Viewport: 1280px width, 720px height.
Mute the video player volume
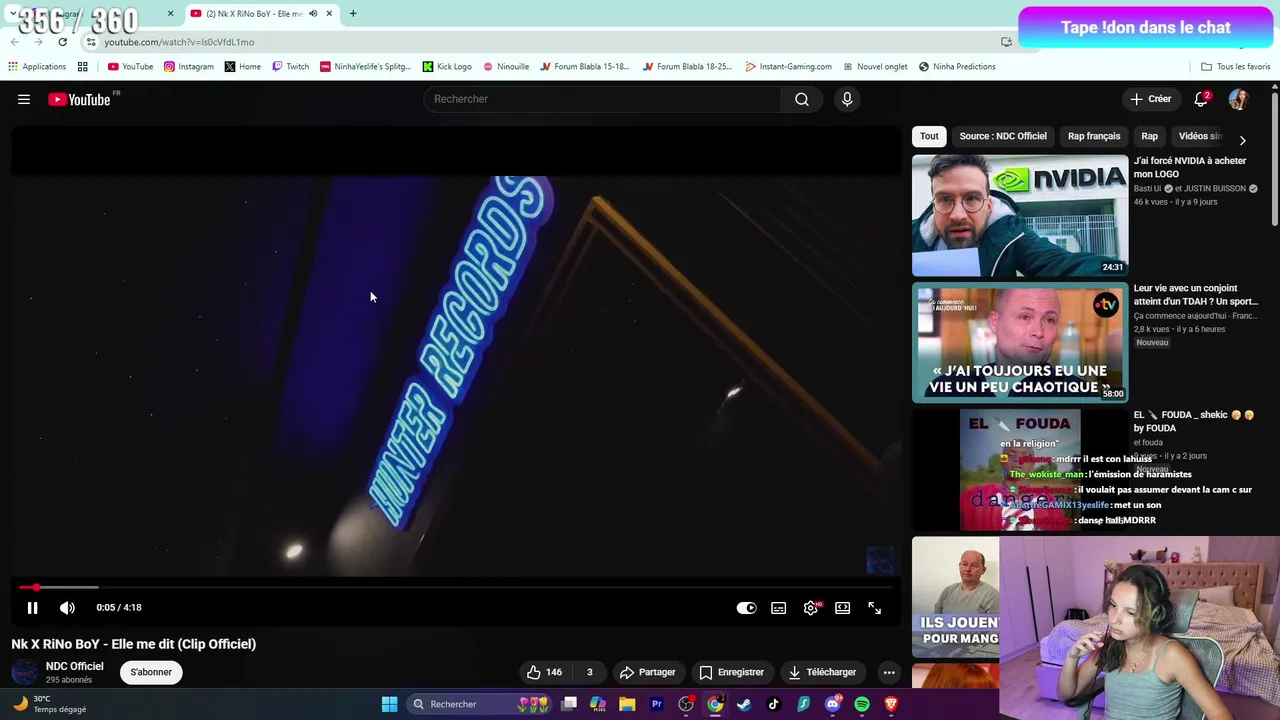pyautogui.click(x=67, y=607)
